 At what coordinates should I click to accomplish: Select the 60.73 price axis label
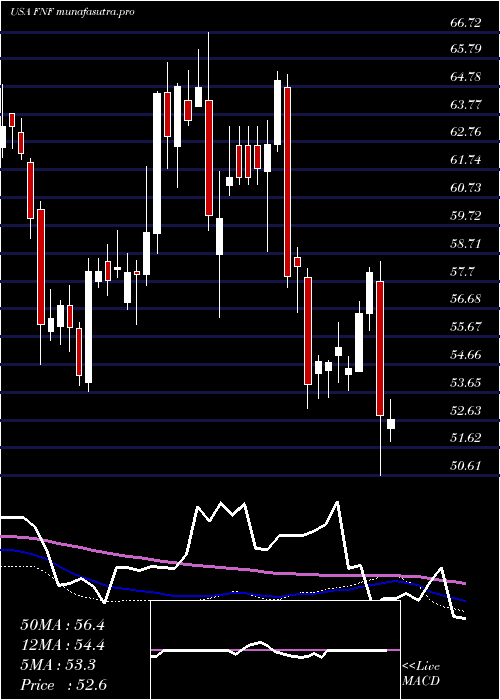[466, 188]
